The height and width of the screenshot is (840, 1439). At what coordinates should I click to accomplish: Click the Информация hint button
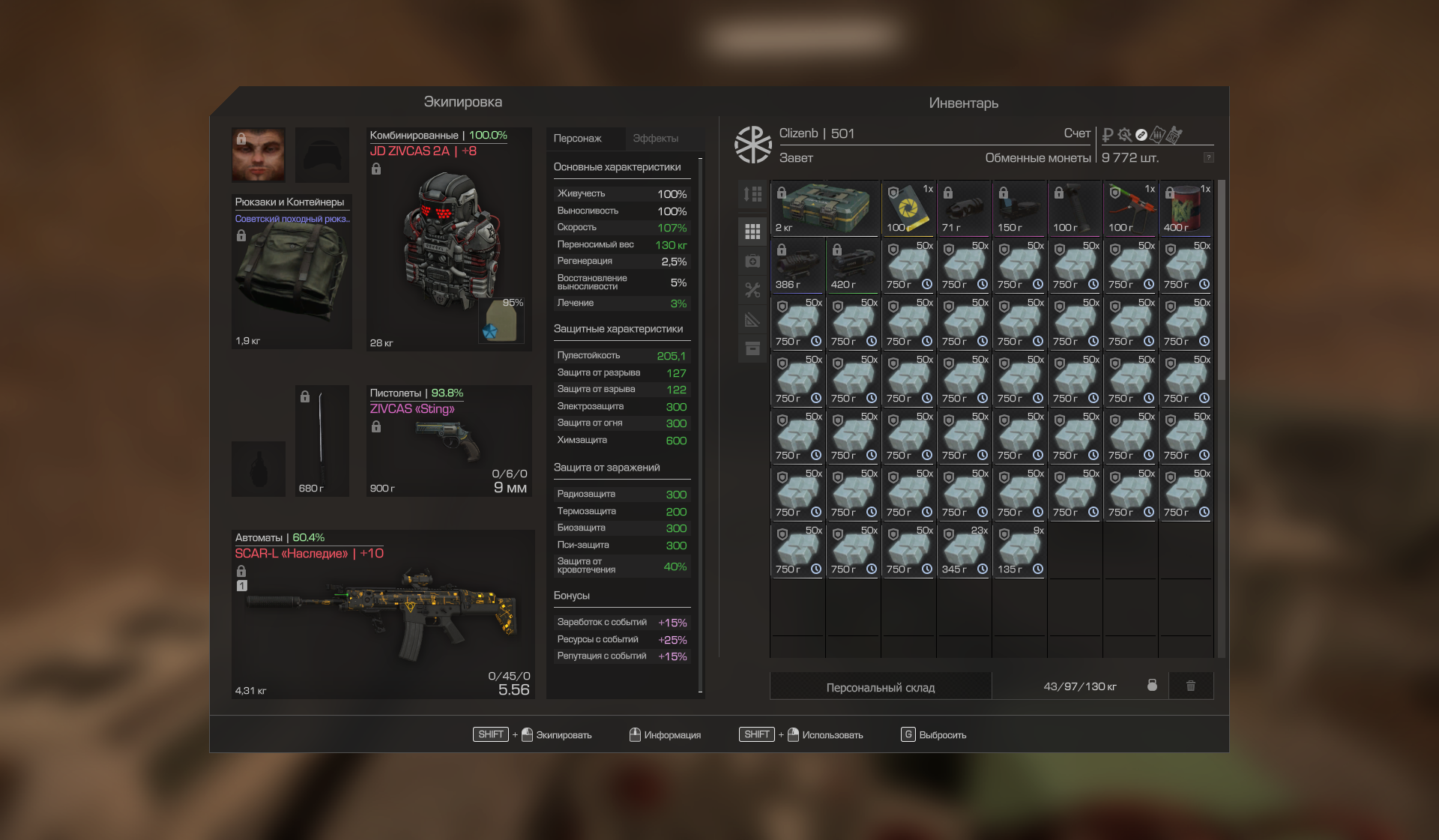[x=665, y=735]
